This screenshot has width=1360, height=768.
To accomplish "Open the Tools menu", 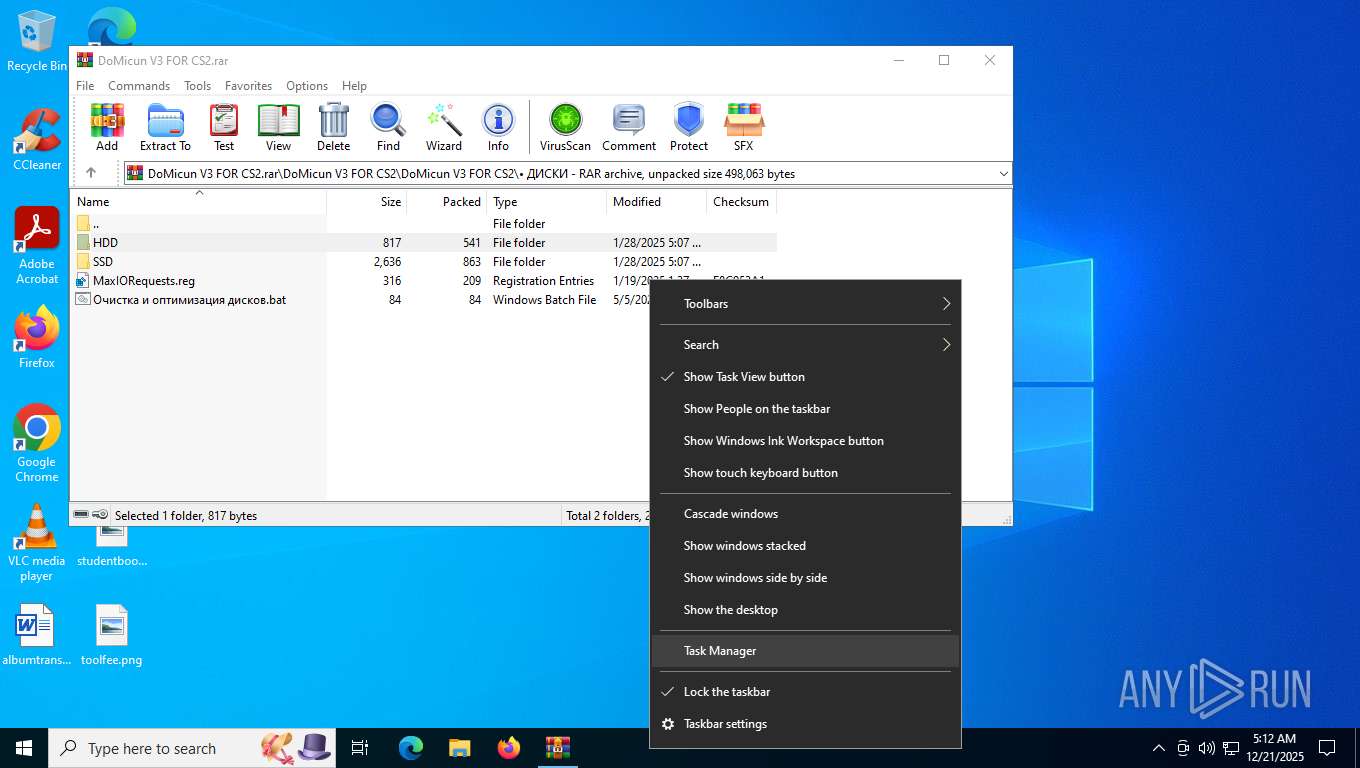I will pos(197,86).
